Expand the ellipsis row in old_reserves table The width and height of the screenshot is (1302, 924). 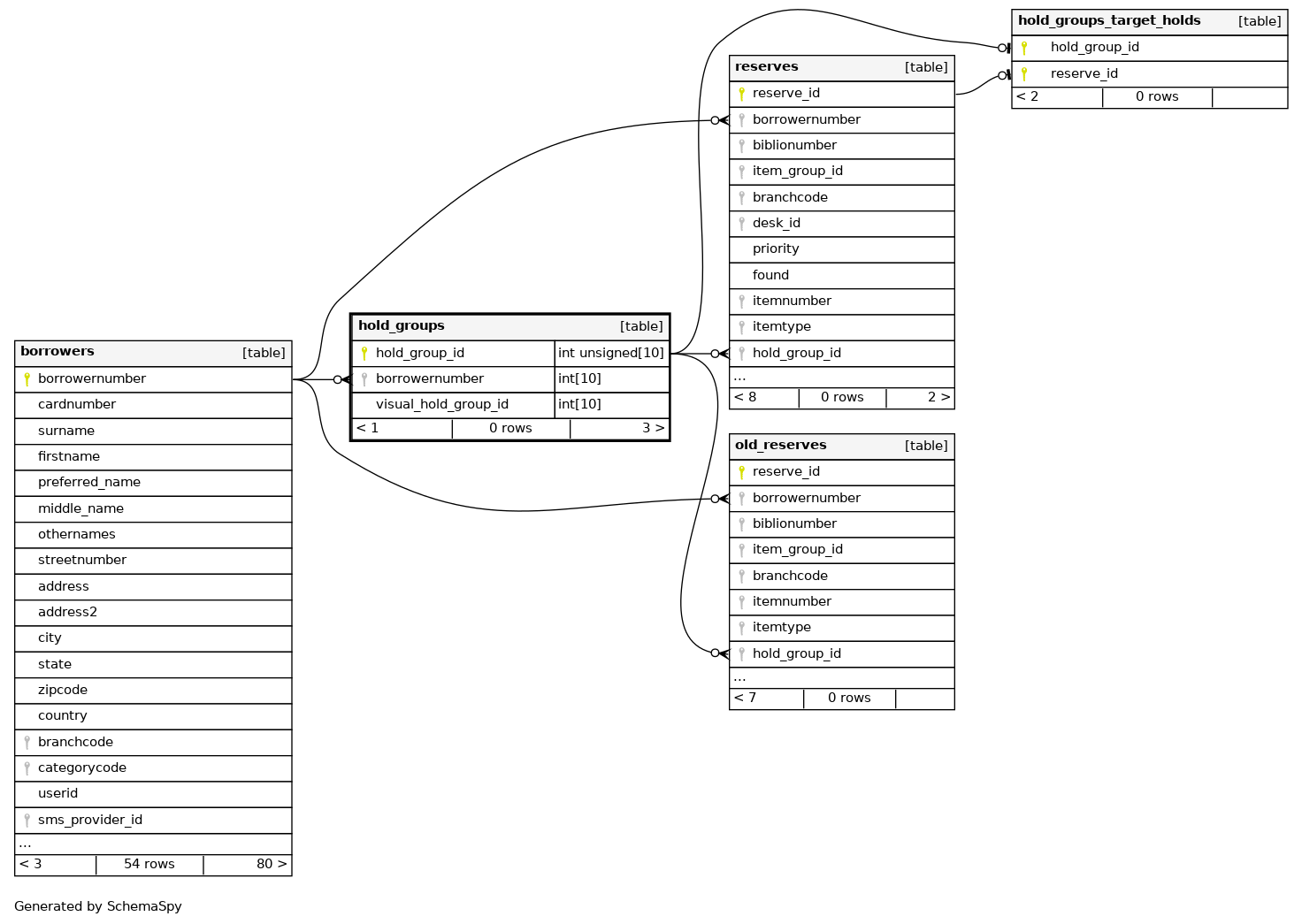(x=739, y=677)
